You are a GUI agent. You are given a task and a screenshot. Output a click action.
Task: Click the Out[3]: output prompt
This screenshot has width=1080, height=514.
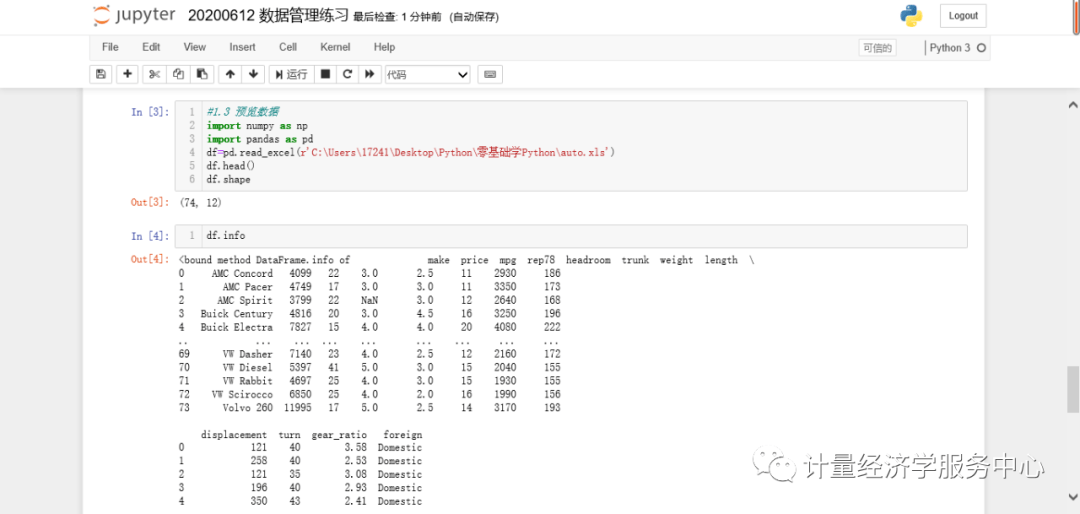[150, 203]
